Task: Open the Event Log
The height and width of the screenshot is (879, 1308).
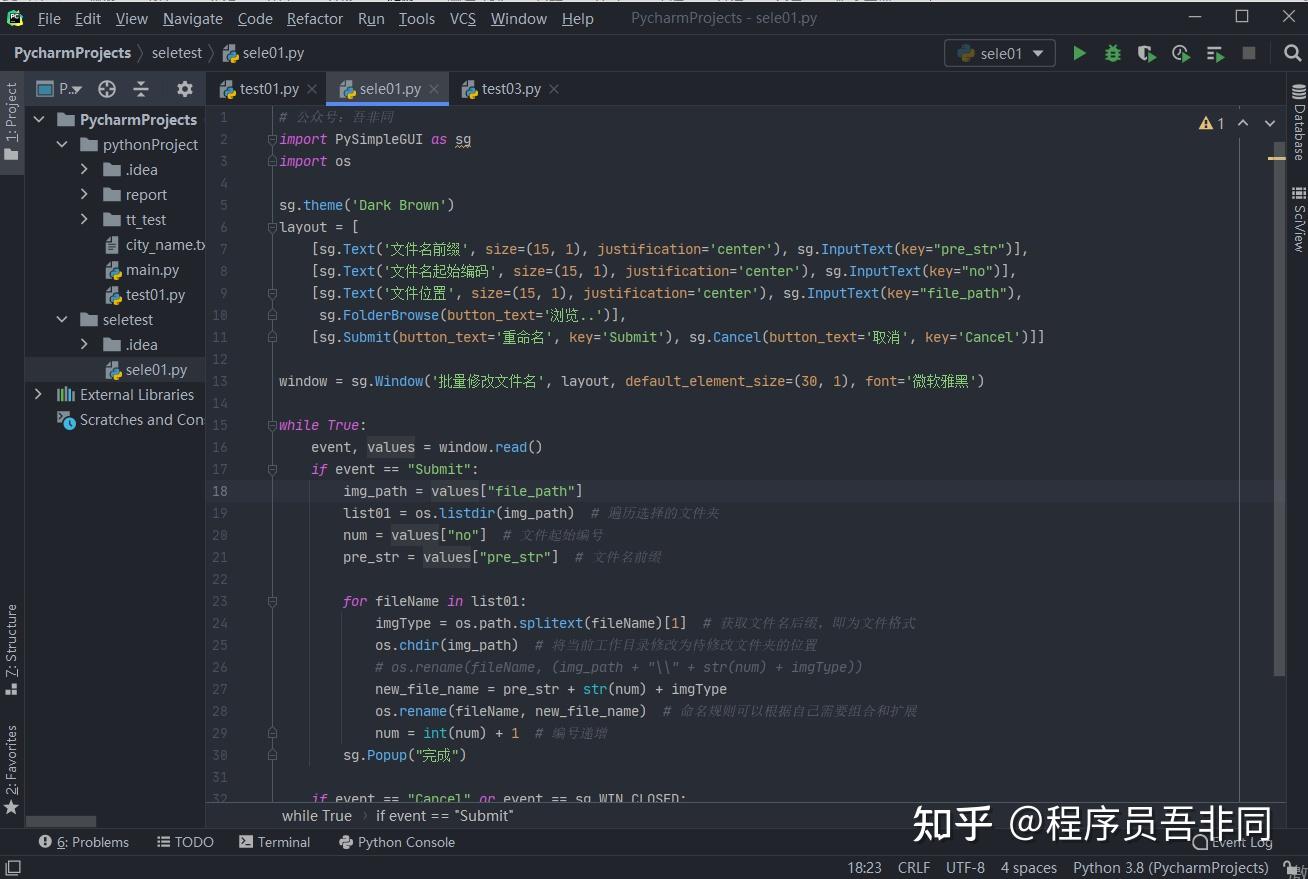Action: (1239, 842)
